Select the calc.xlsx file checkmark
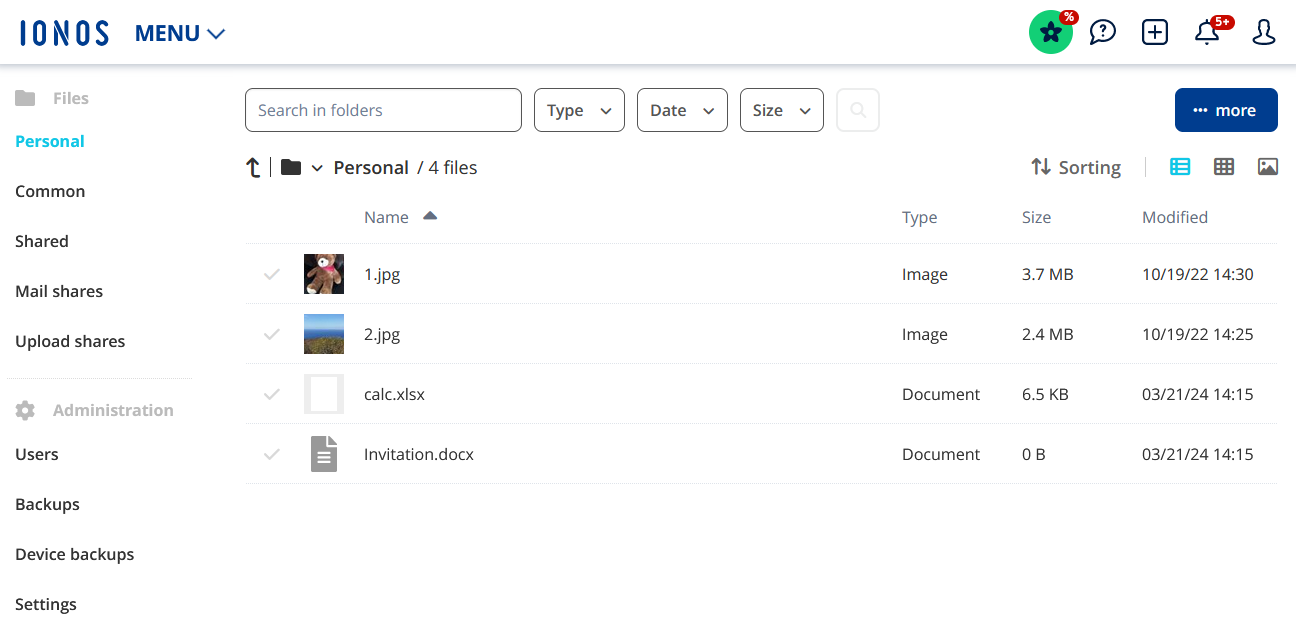Viewport: 1296px width, 642px height. (271, 394)
